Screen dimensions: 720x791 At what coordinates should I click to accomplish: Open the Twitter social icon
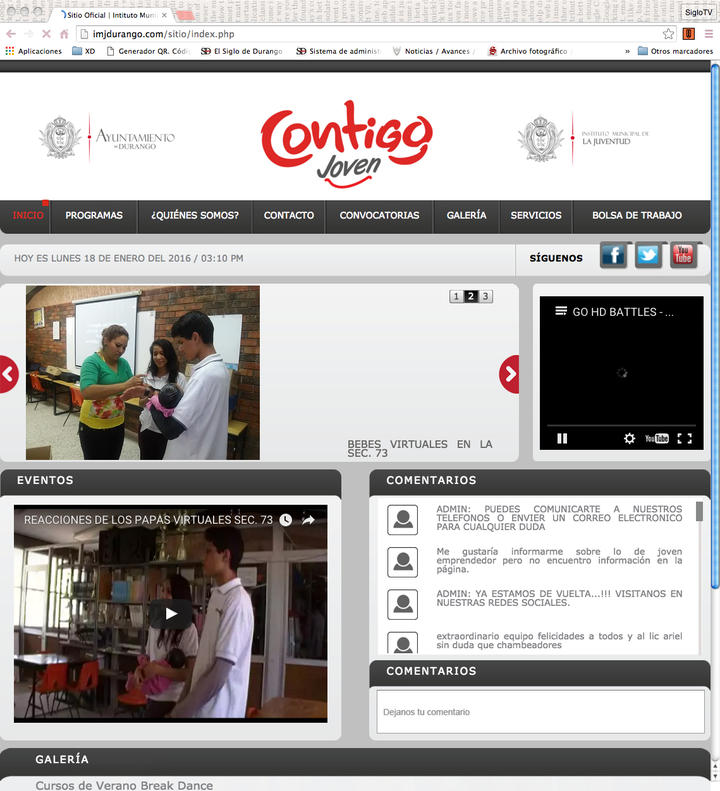pos(648,256)
